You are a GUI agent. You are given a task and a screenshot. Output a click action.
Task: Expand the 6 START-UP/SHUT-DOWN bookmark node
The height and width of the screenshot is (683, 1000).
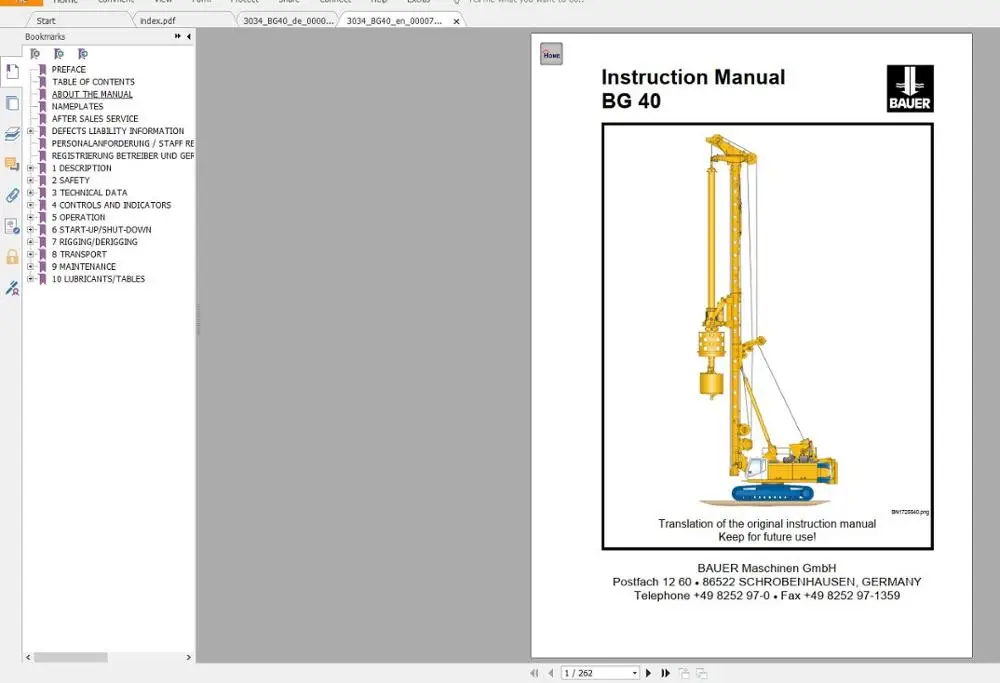pos(31,230)
